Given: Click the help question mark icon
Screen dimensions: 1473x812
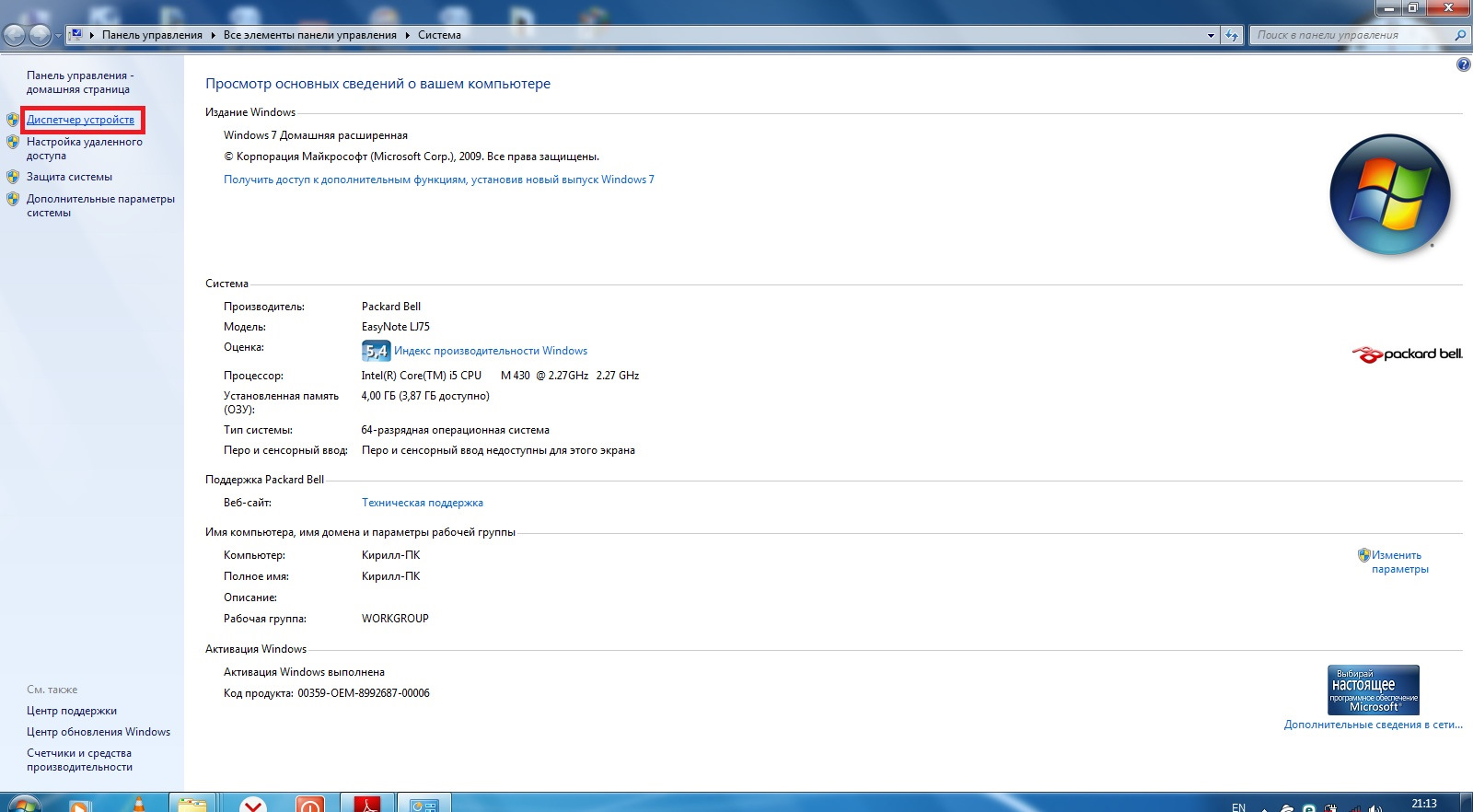Looking at the screenshot, I should 1463,64.
